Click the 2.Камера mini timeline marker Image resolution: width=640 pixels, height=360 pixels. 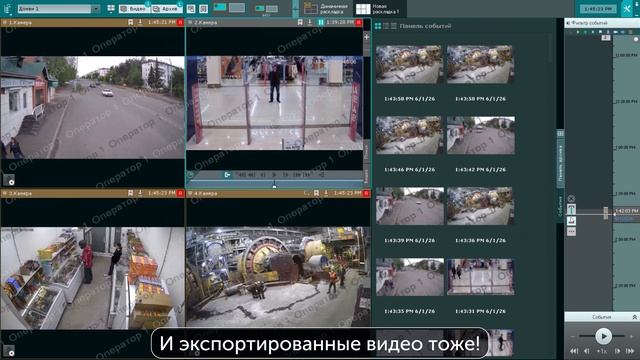pyautogui.click(x=274, y=185)
